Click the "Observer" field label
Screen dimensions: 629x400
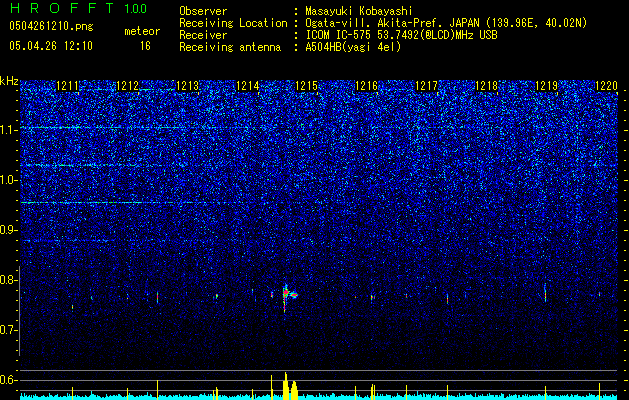pos(203,11)
